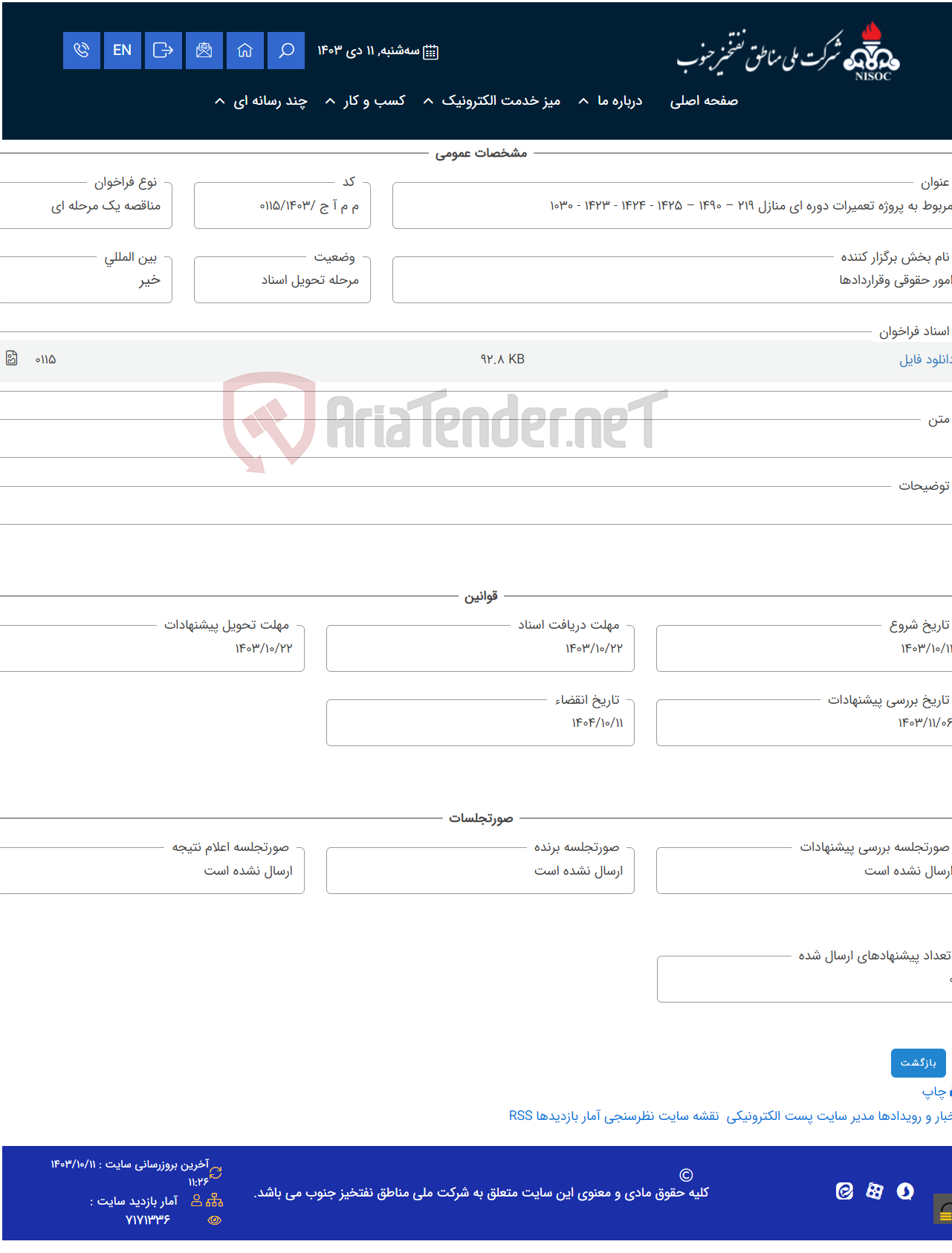Click the چاپ print link
The width and height of the screenshot is (952, 1253).
pos(935,1092)
